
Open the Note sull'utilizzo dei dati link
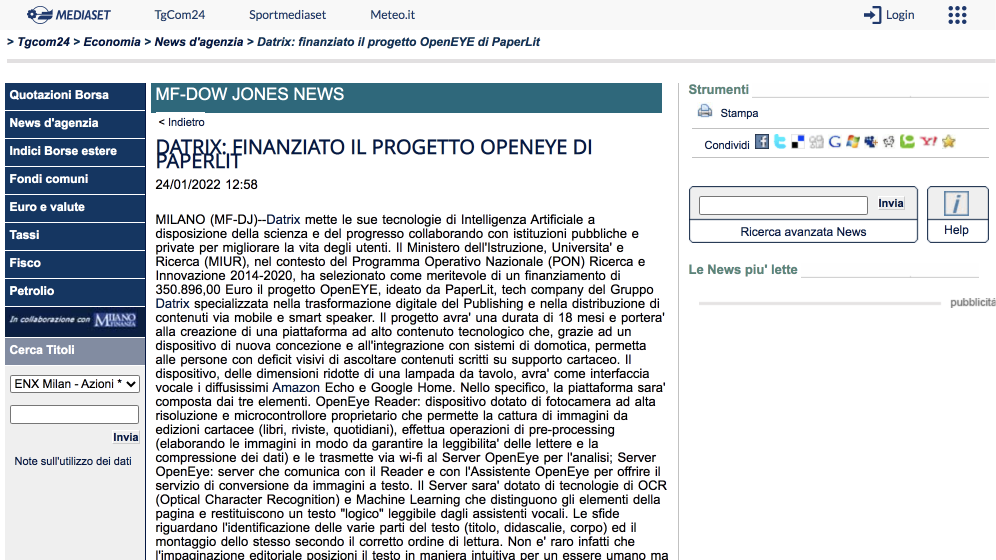73,461
